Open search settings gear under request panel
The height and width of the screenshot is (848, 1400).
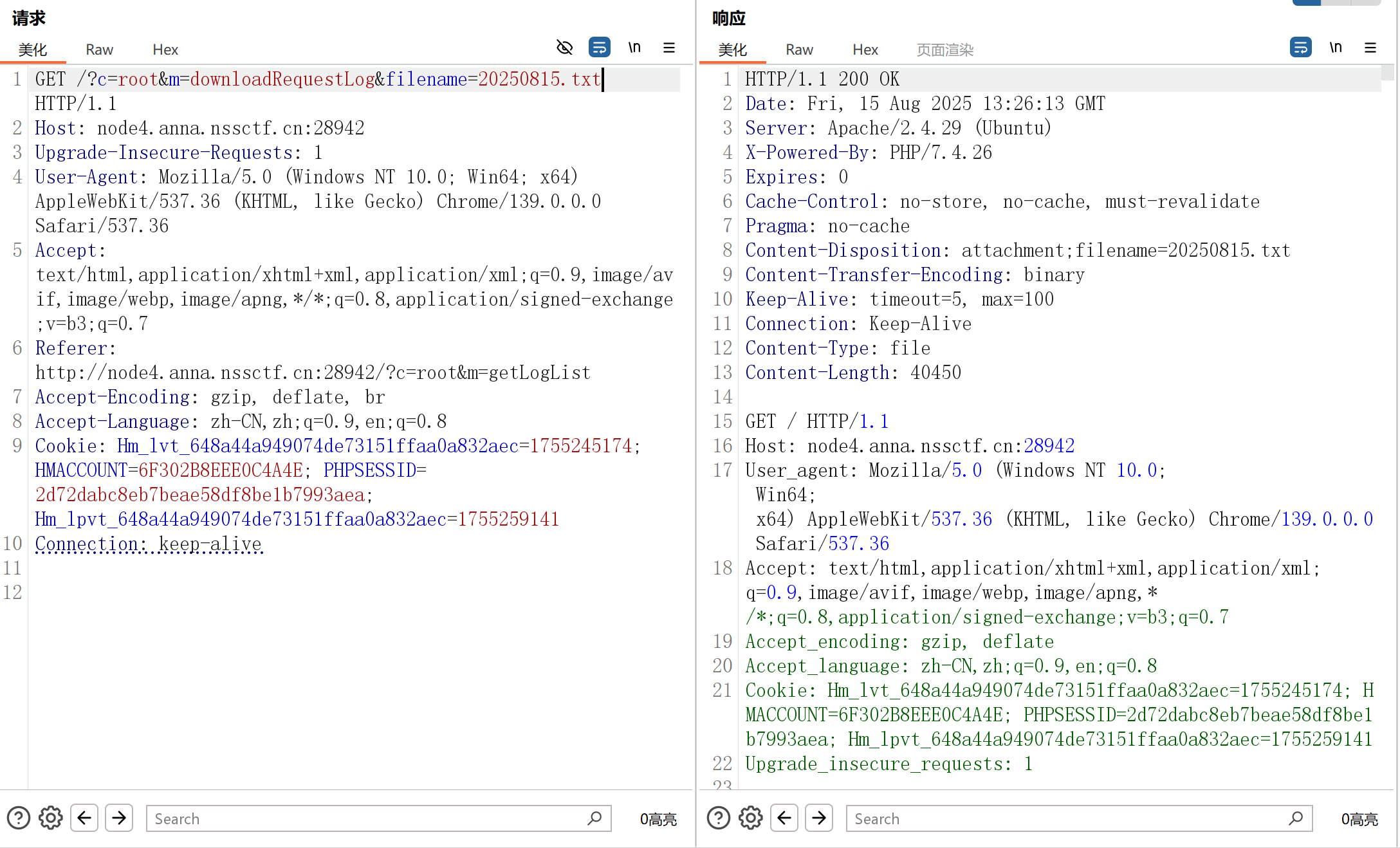point(51,818)
